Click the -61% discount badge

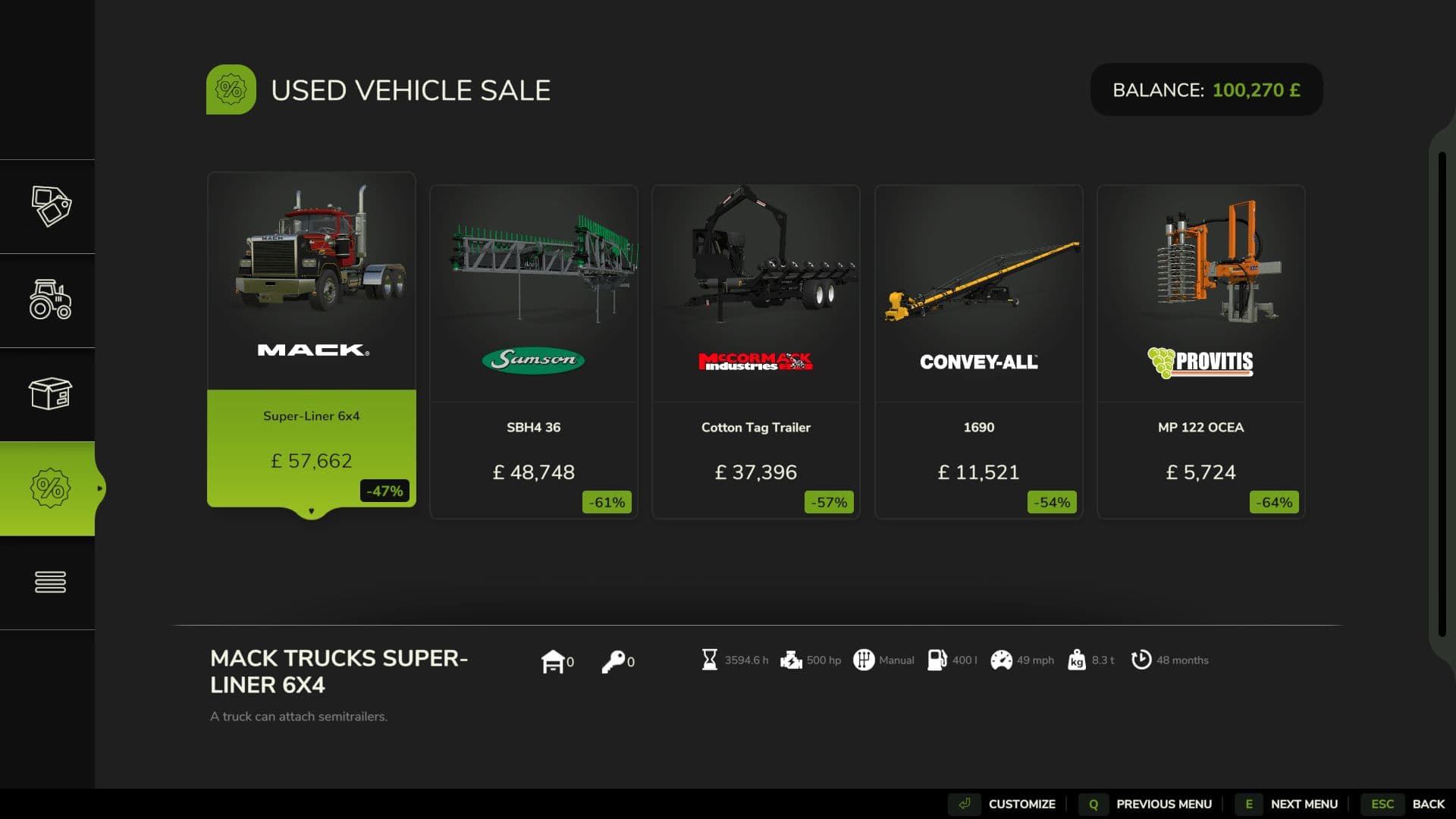pos(607,502)
